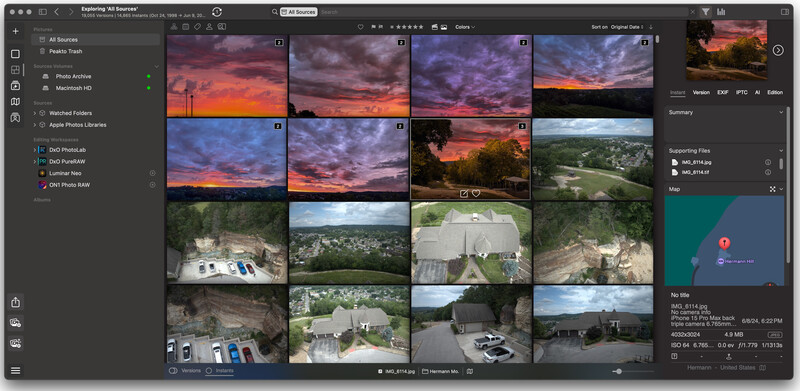Expand the DxO PhotoLab workspace
This screenshot has width=800, height=391.
coord(35,150)
